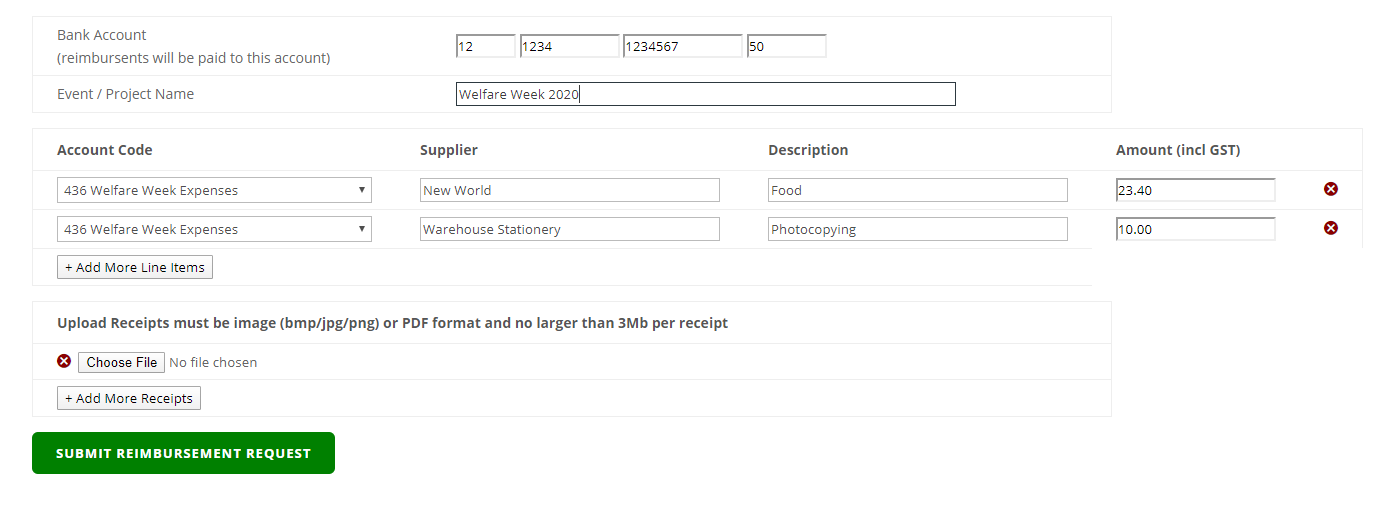Click the Food description field
The width and height of the screenshot is (1383, 523).
[917, 190]
